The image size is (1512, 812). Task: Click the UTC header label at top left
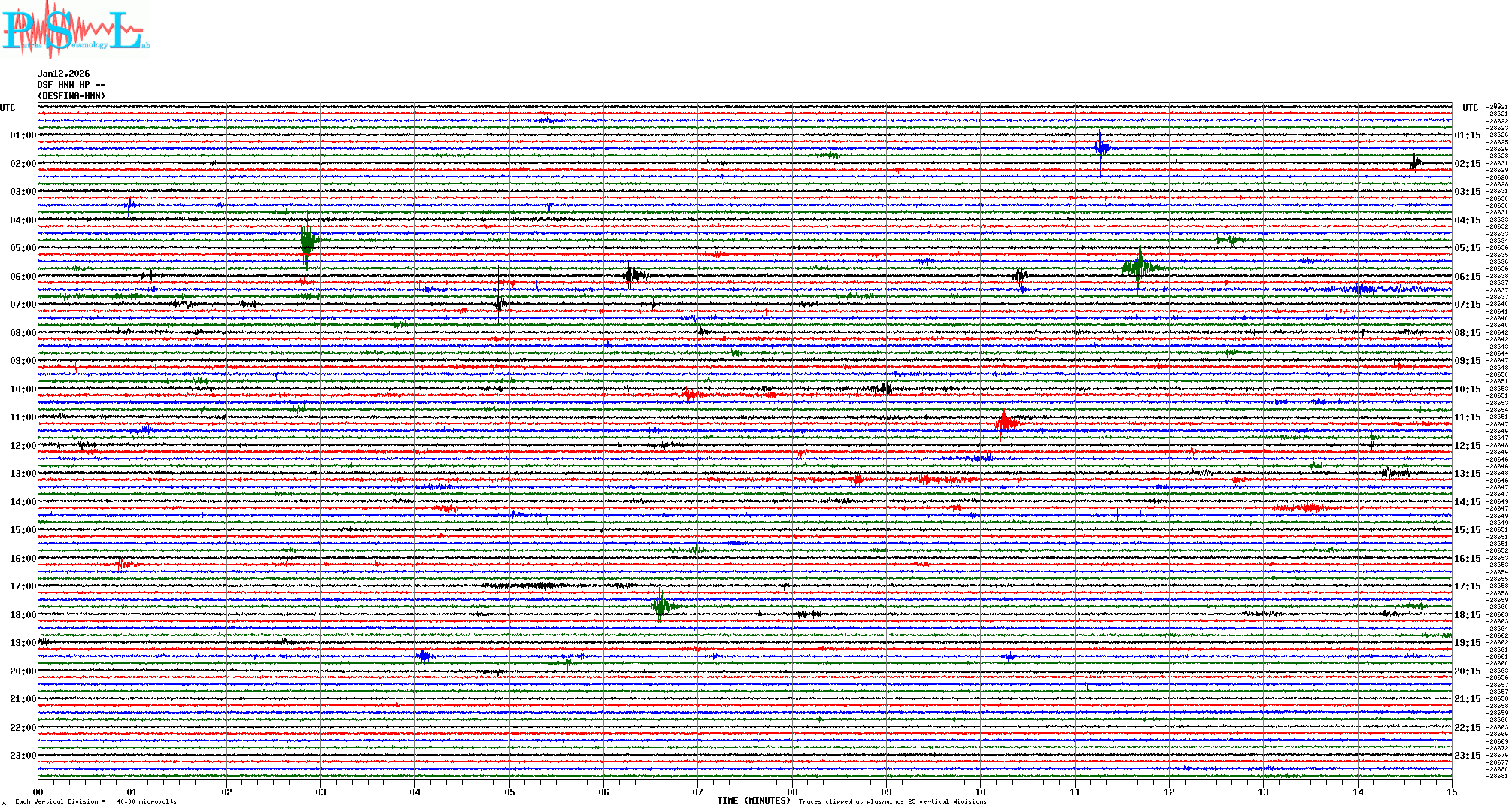8,108
